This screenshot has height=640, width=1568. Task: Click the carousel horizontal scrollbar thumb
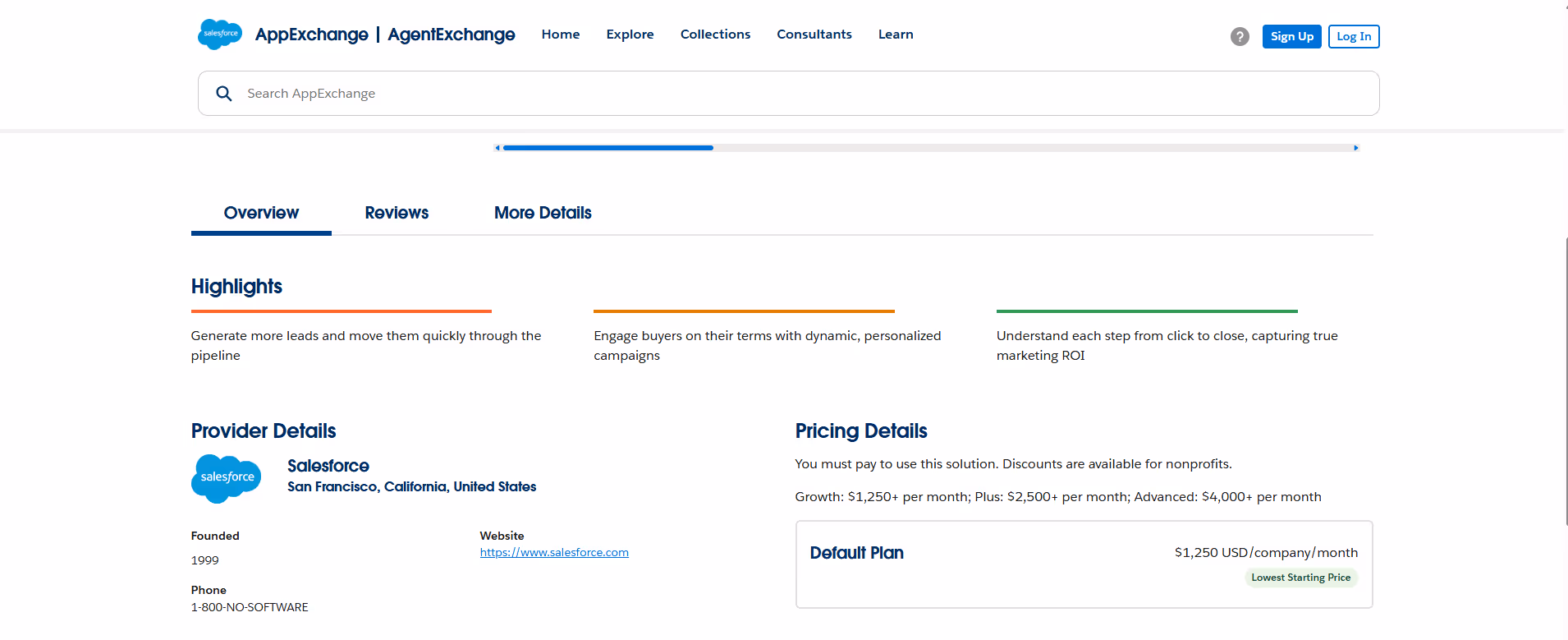608,148
